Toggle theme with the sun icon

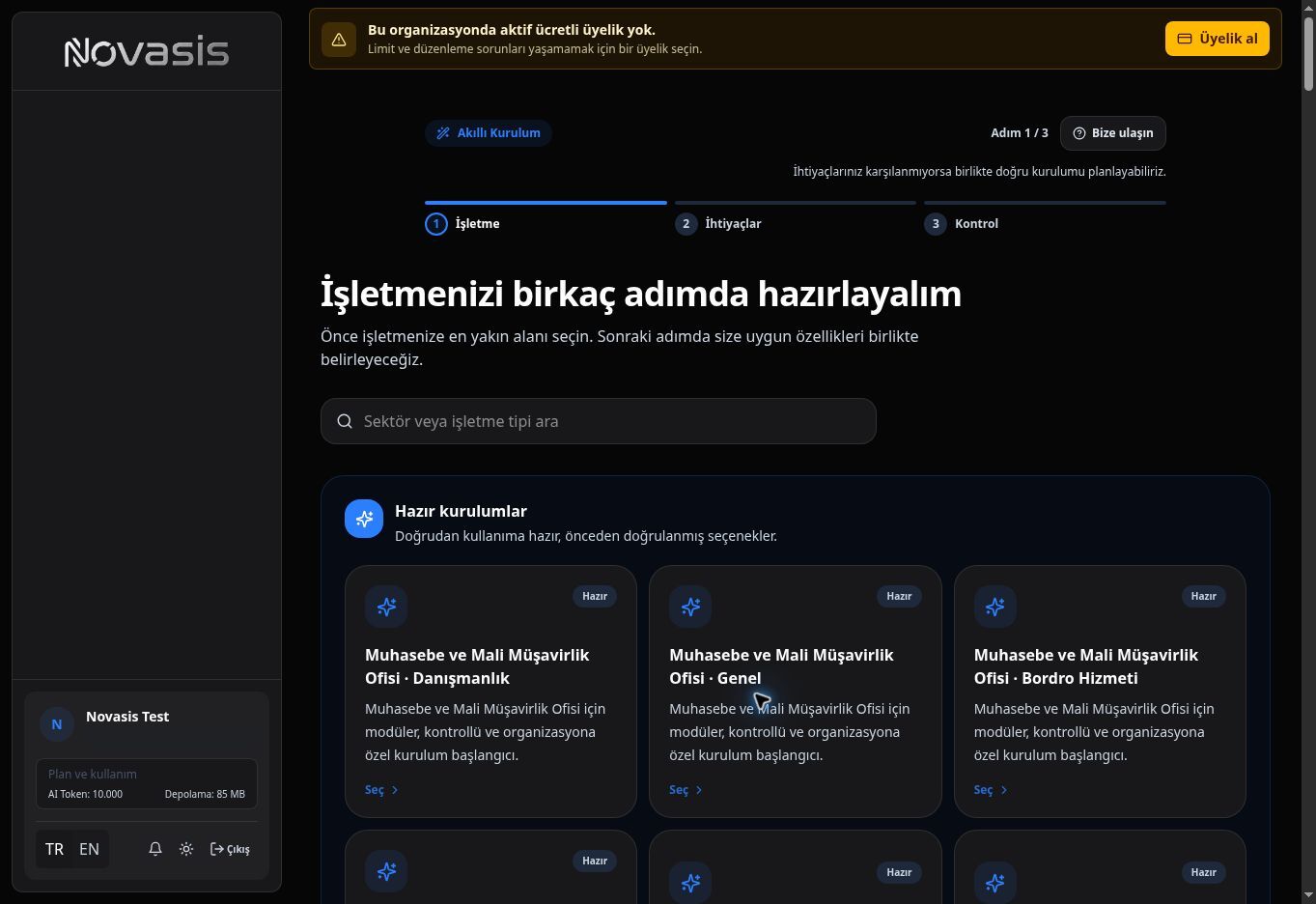coord(186,849)
